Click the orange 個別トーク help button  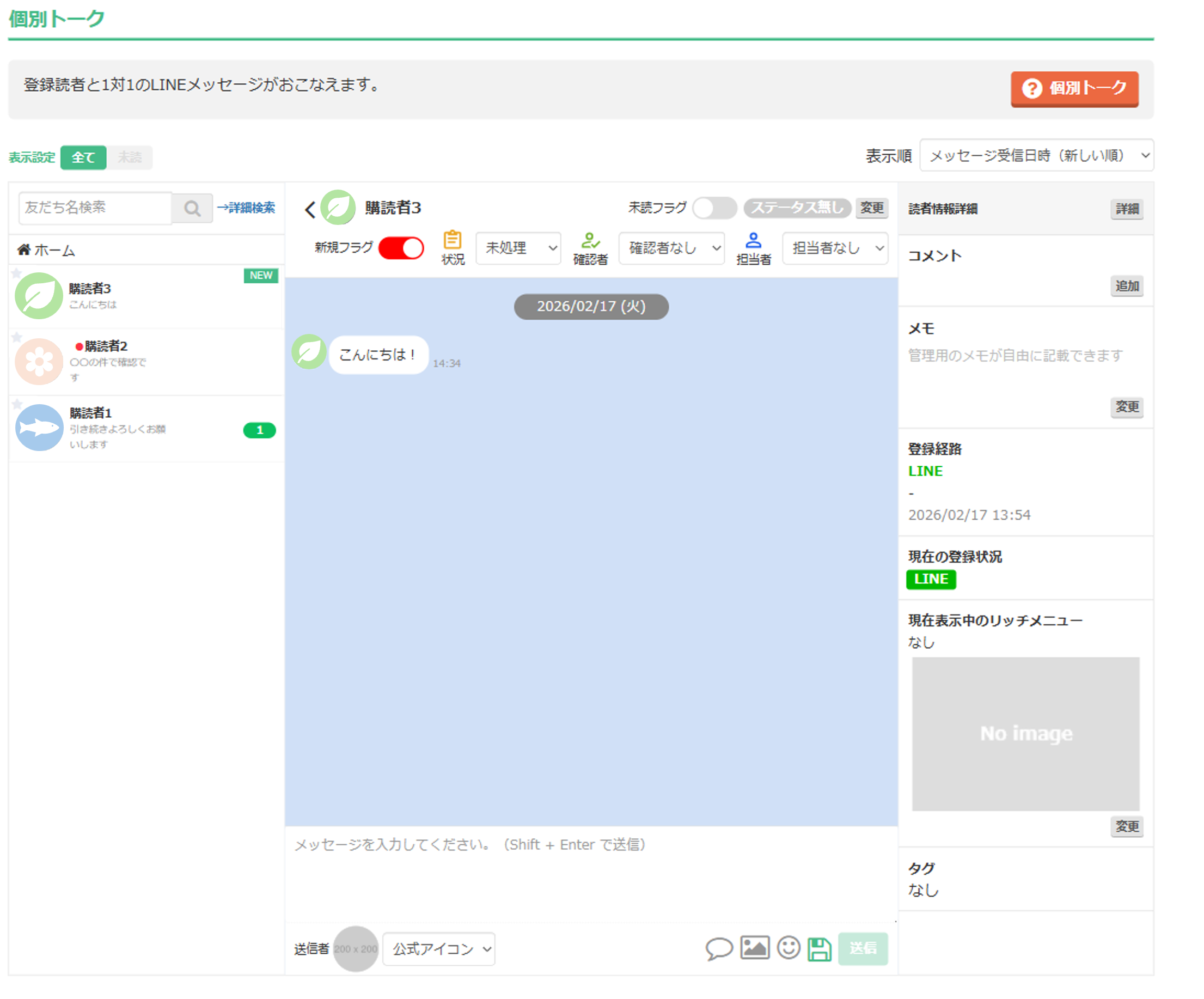pyautogui.click(x=1074, y=88)
